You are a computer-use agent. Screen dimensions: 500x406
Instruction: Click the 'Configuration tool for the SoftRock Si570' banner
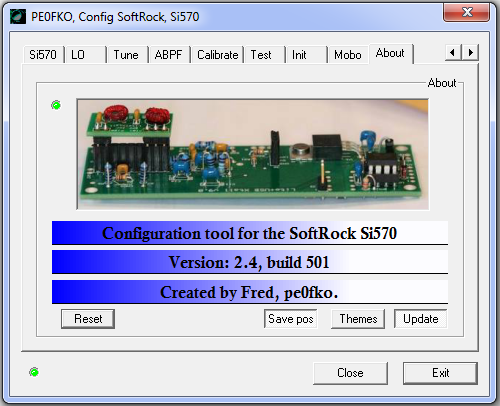coord(250,233)
